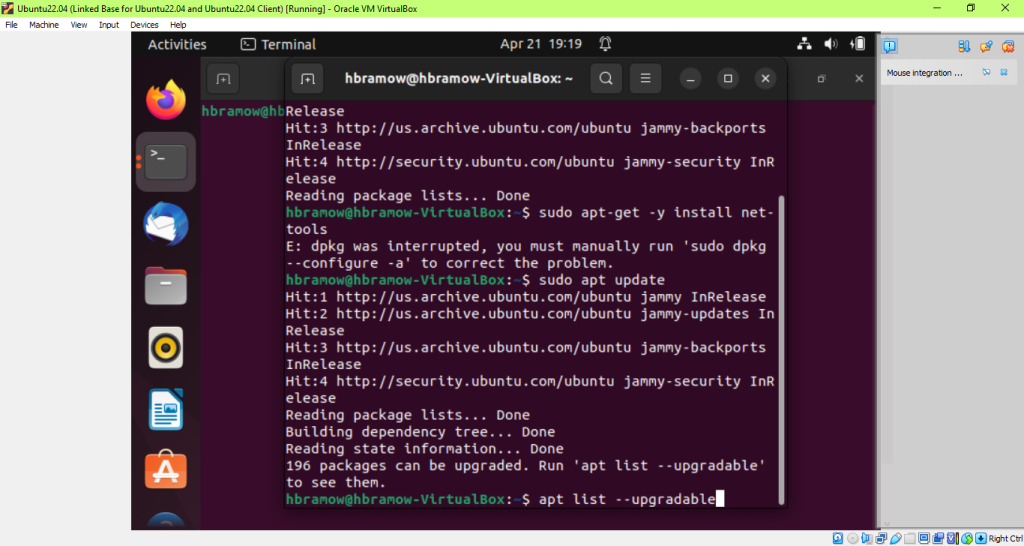This screenshot has height=546, width=1024.
Task: Open the VirtualBox Machine menu
Action: (44, 24)
